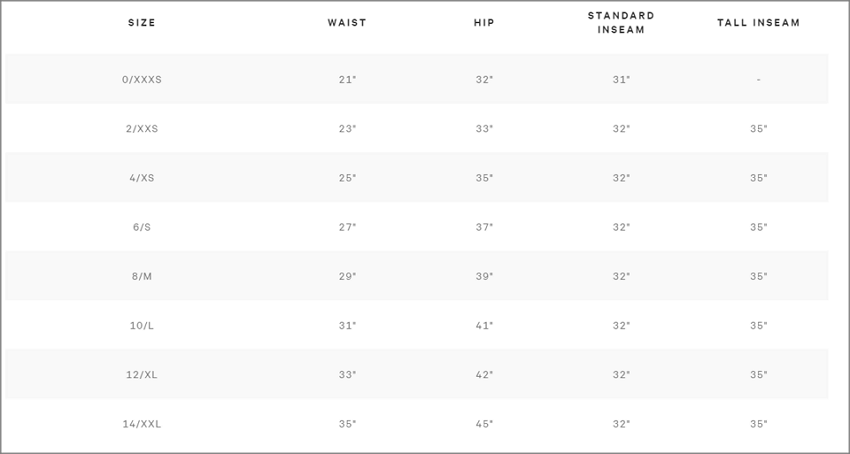Click the SIZE column header
850x454 pixels.
pos(141,23)
